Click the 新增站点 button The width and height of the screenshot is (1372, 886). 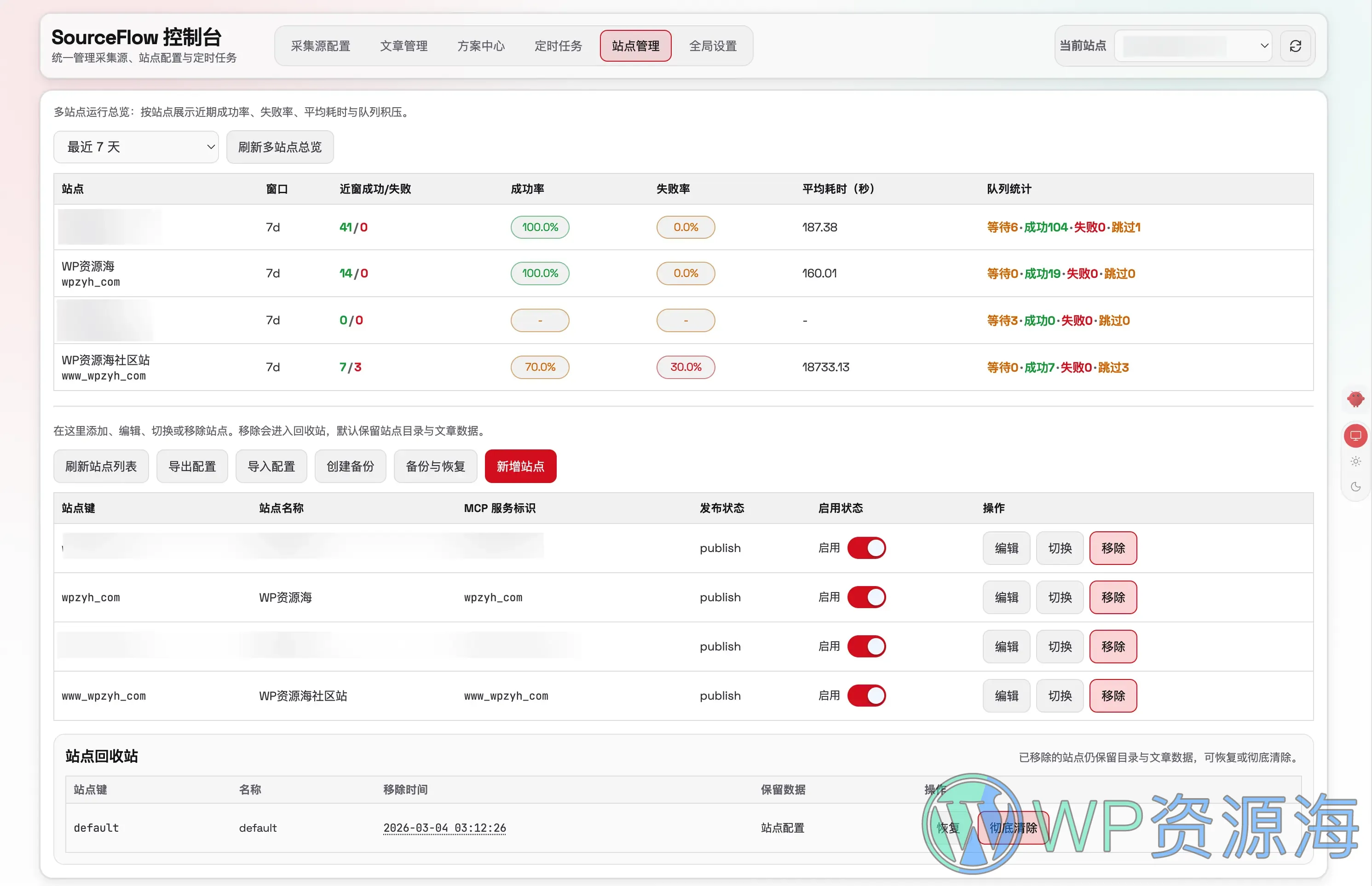[x=520, y=466]
